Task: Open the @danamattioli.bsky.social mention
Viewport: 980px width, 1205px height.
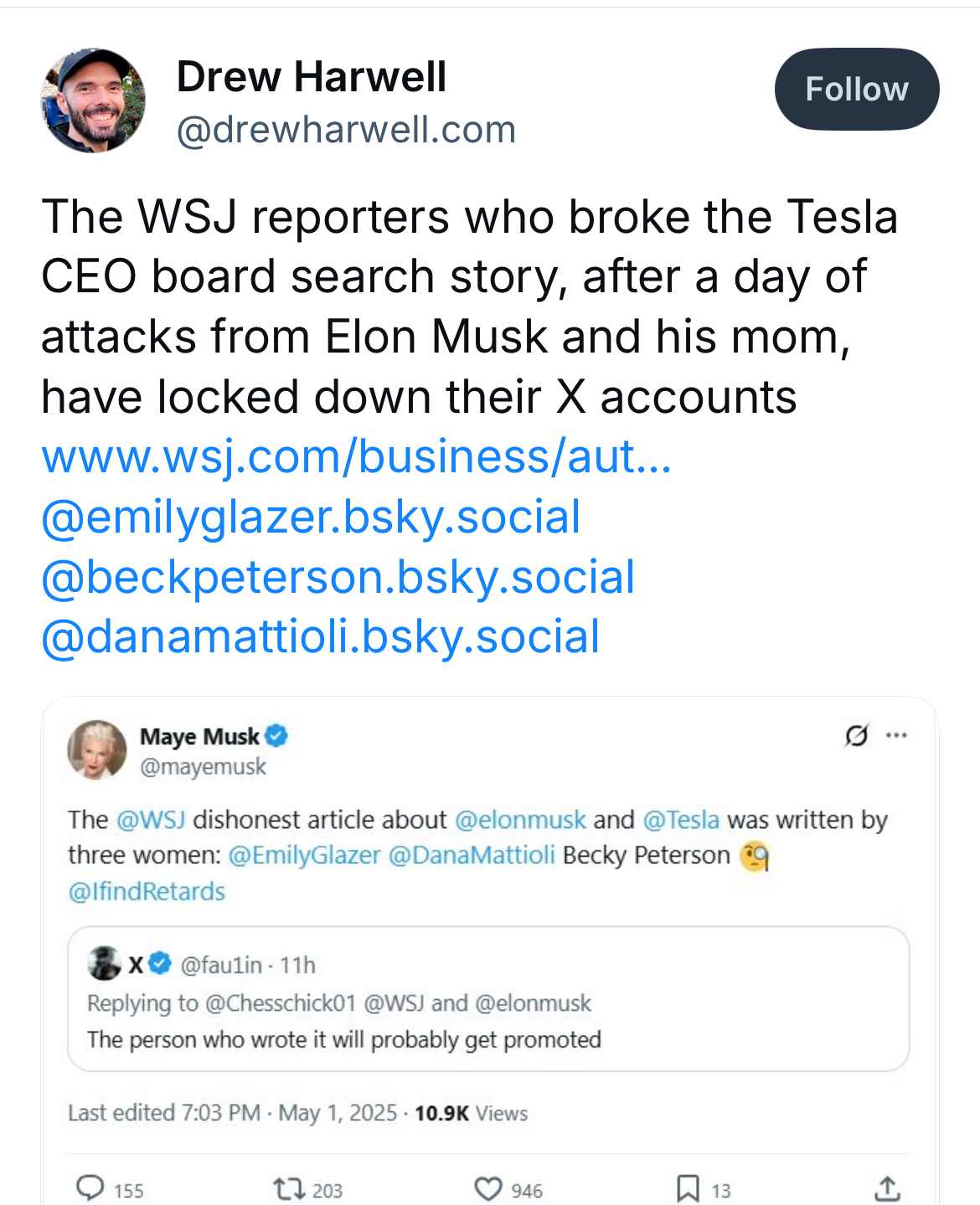Action: tap(320, 636)
